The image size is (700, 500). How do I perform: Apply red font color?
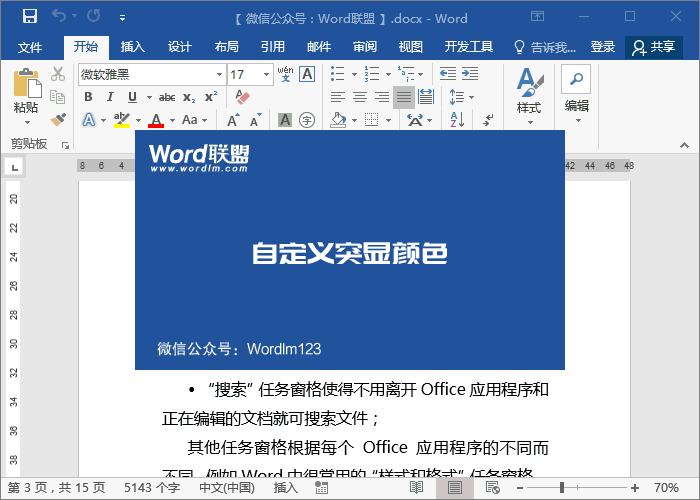(x=156, y=120)
